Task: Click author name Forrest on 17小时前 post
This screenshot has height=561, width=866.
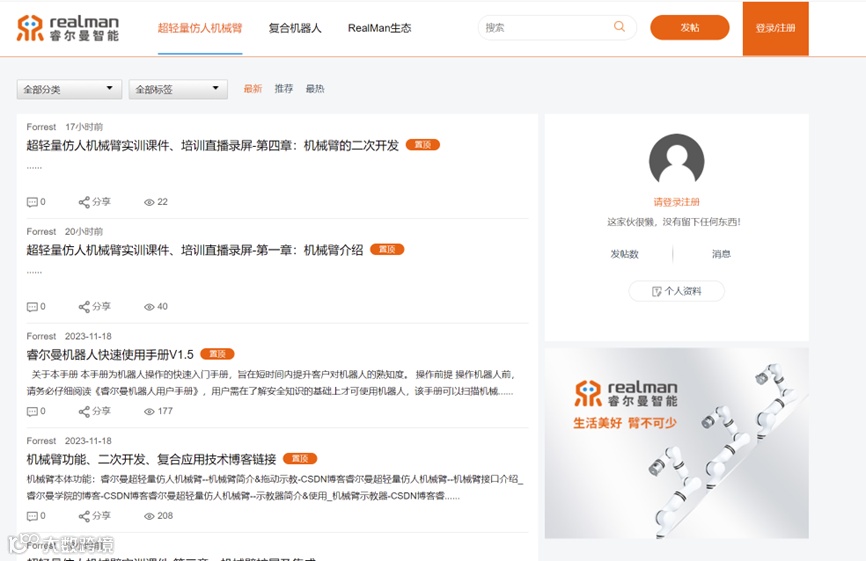Action: pyautogui.click(x=41, y=127)
